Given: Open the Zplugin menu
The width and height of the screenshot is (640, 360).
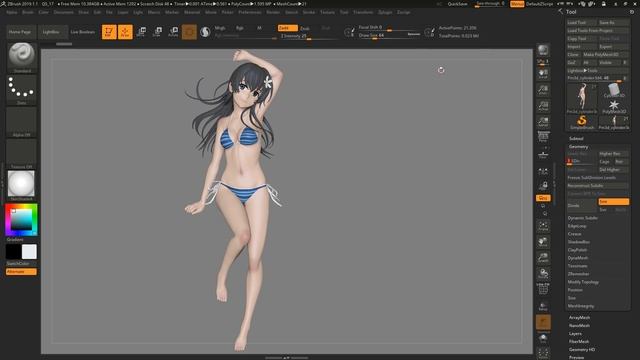Looking at the screenshot, I should click(x=385, y=12).
